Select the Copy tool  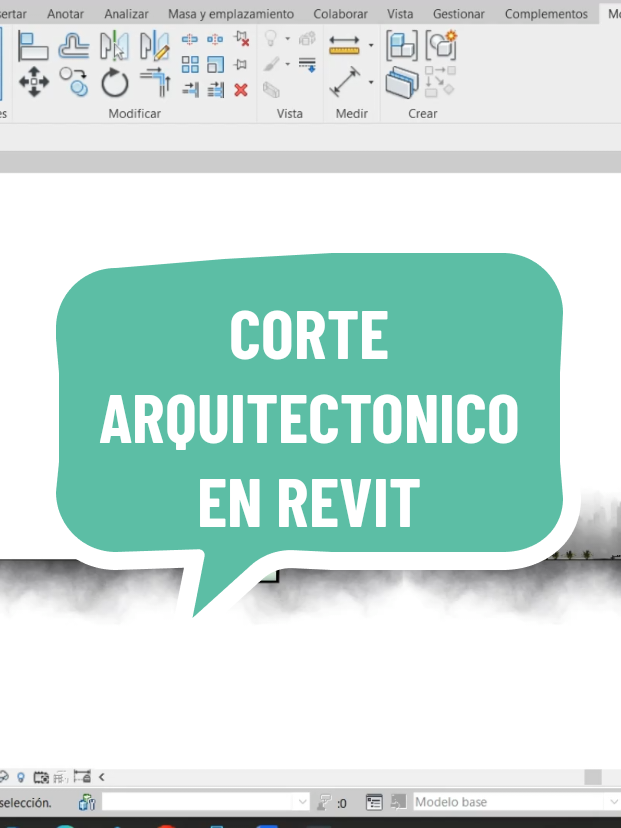pyautogui.click(x=73, y=82)
